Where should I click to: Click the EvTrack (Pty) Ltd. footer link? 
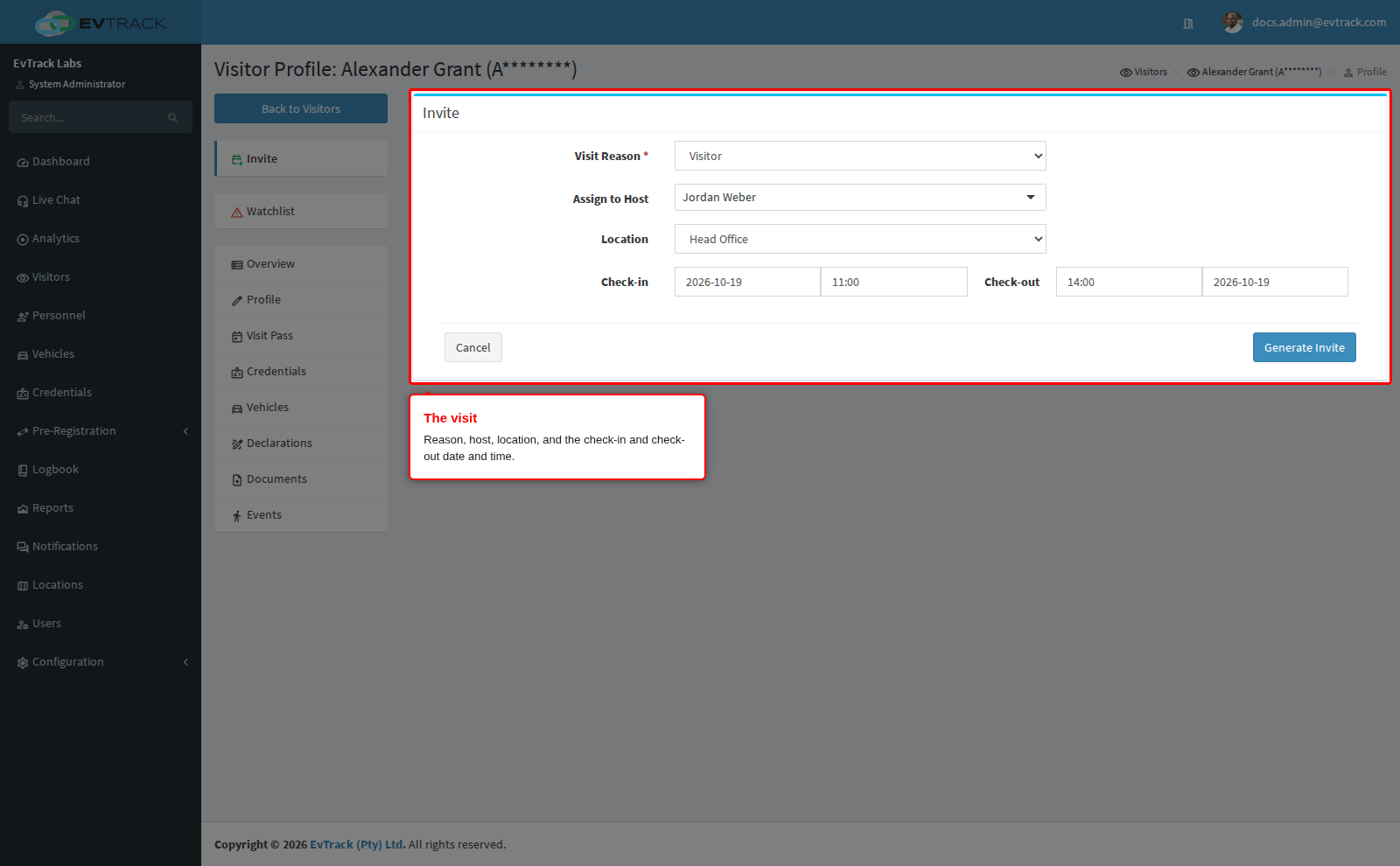click(358, 845)
